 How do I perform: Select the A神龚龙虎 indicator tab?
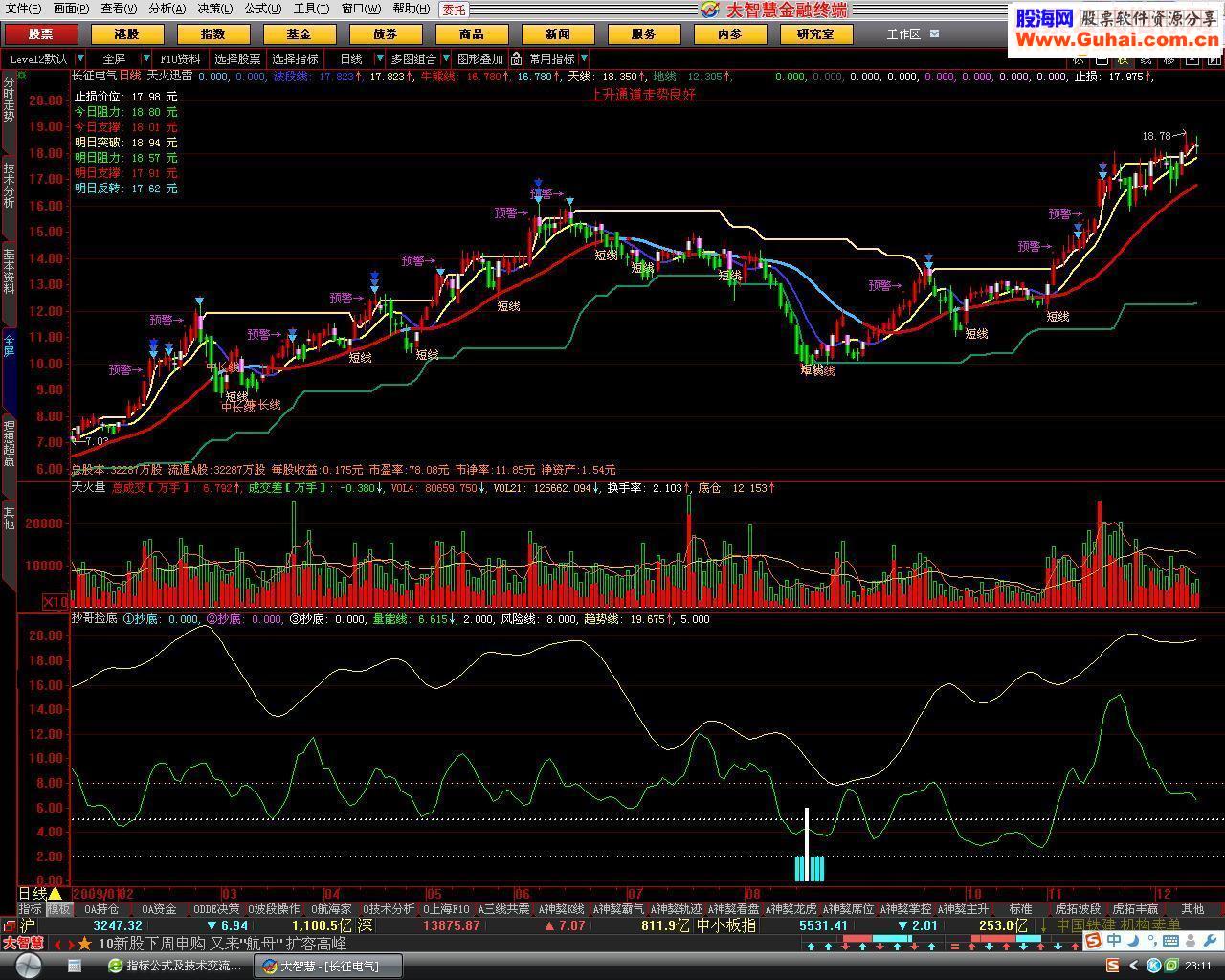[x=791, y=908]
